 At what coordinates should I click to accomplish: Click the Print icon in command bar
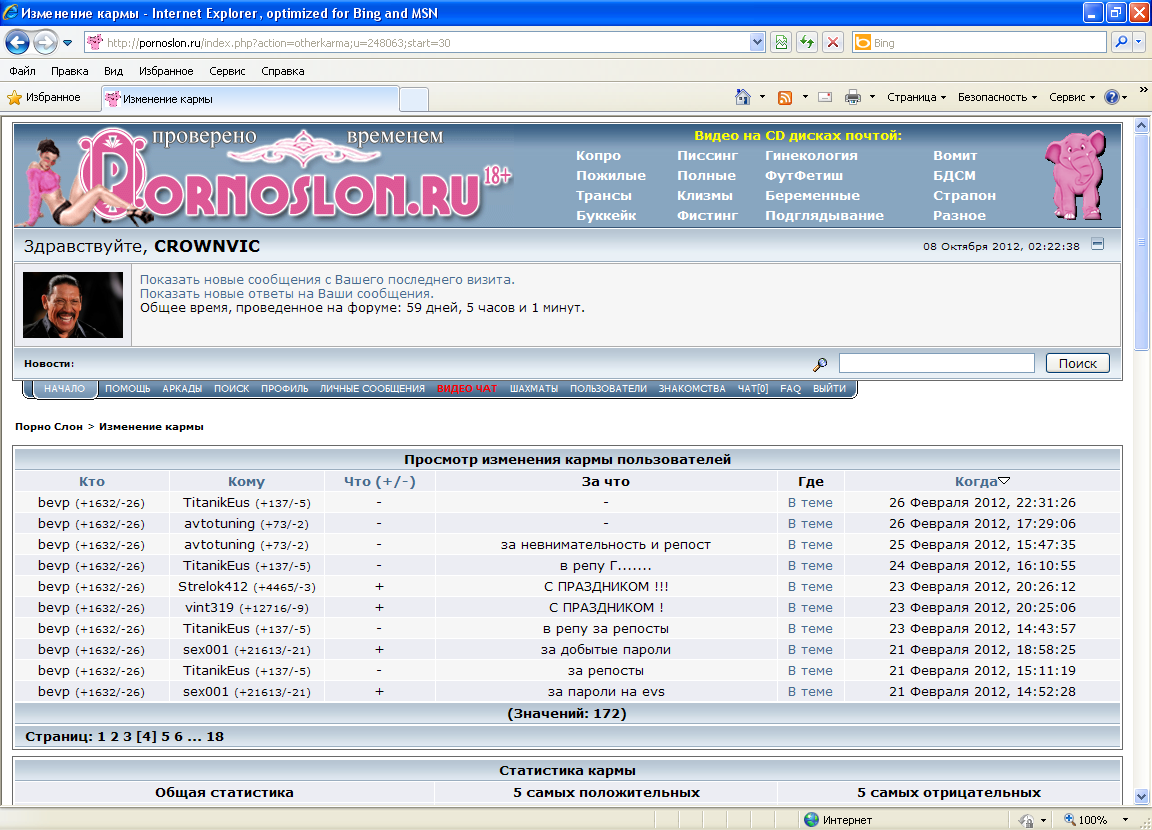coord(853,97)
